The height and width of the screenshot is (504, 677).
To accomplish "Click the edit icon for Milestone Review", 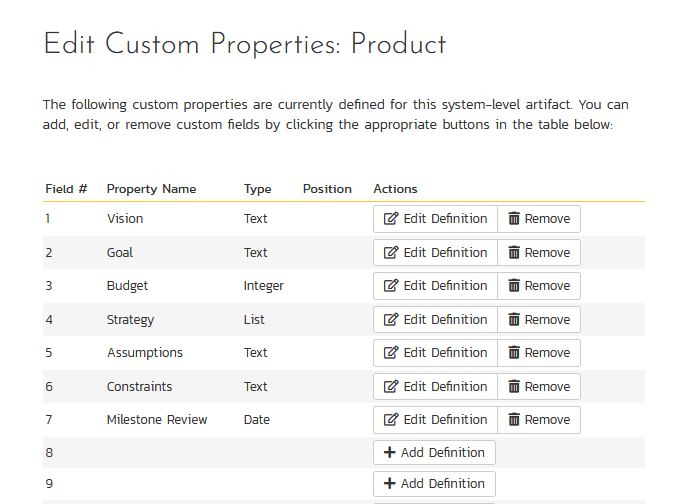I will click(x=391, y=420).
